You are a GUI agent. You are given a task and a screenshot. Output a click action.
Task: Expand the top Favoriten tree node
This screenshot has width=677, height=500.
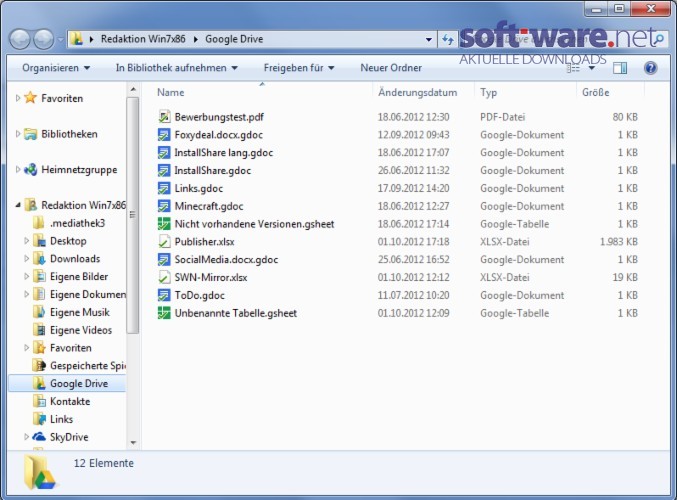(x=18, y=98)
